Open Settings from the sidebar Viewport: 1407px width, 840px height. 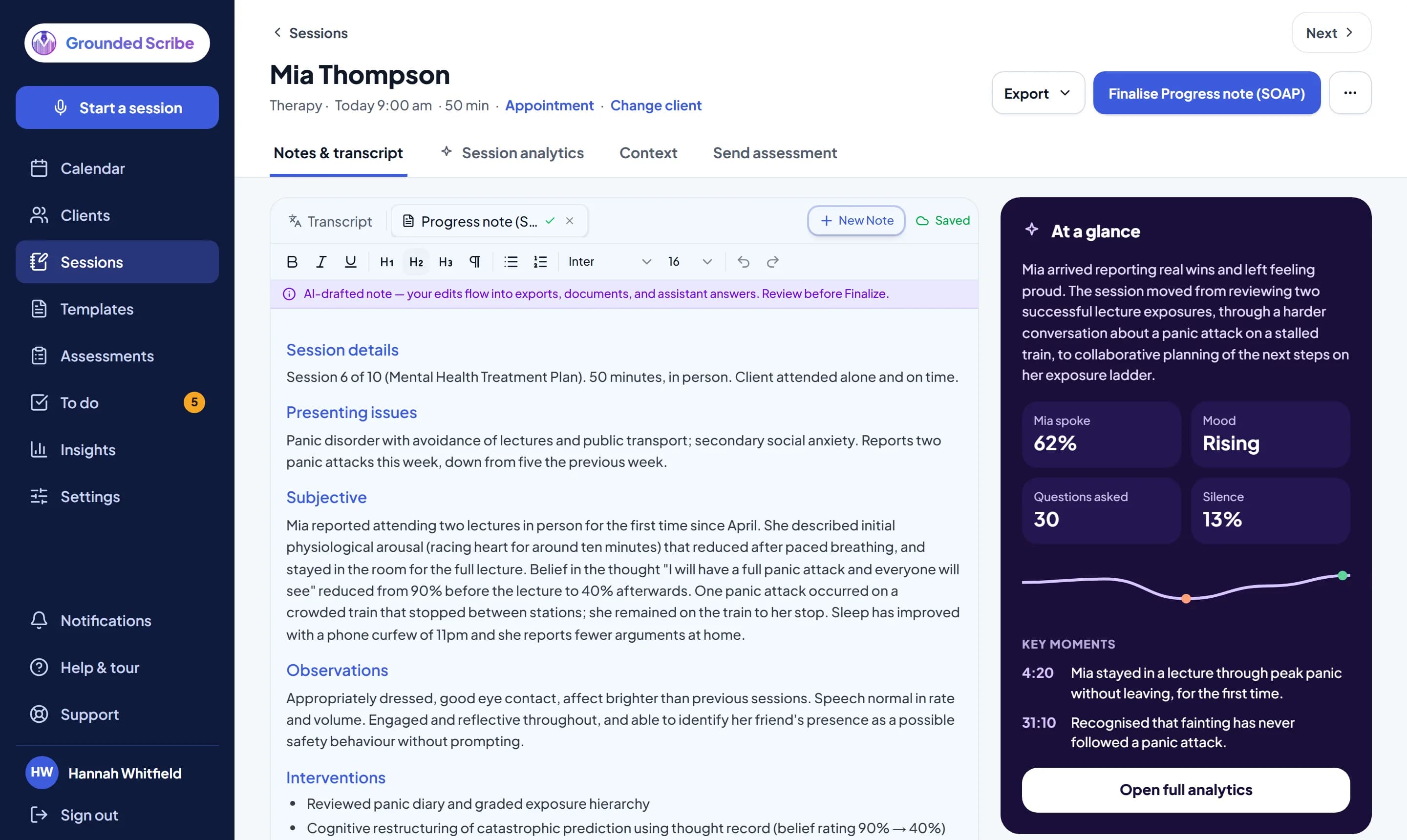[x=117, y=496]
